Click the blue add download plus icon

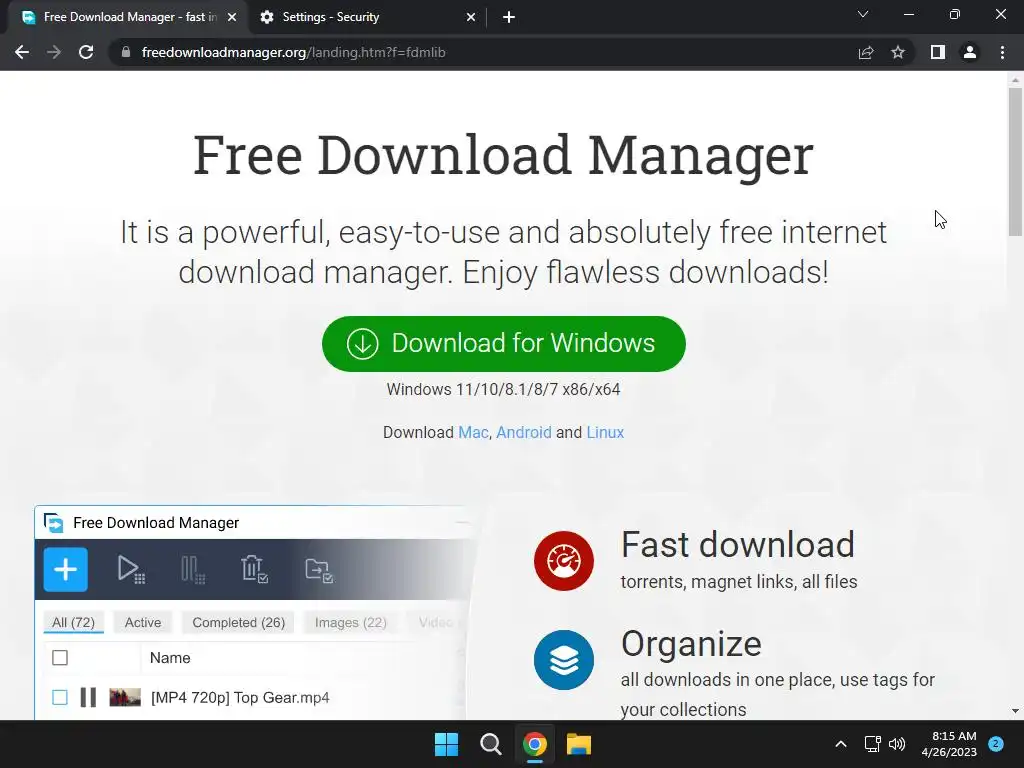pos(65,569)
